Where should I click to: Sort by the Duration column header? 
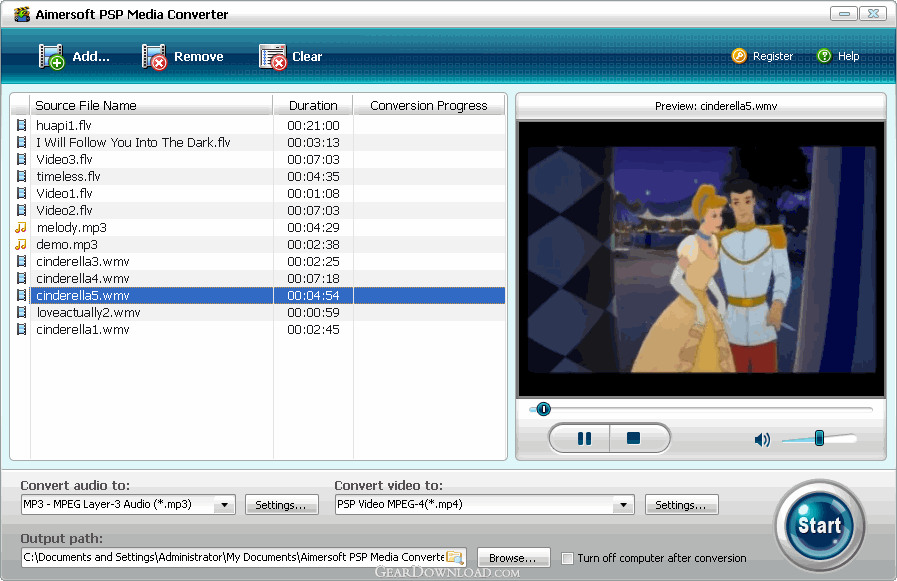click(x=313, y=106)
